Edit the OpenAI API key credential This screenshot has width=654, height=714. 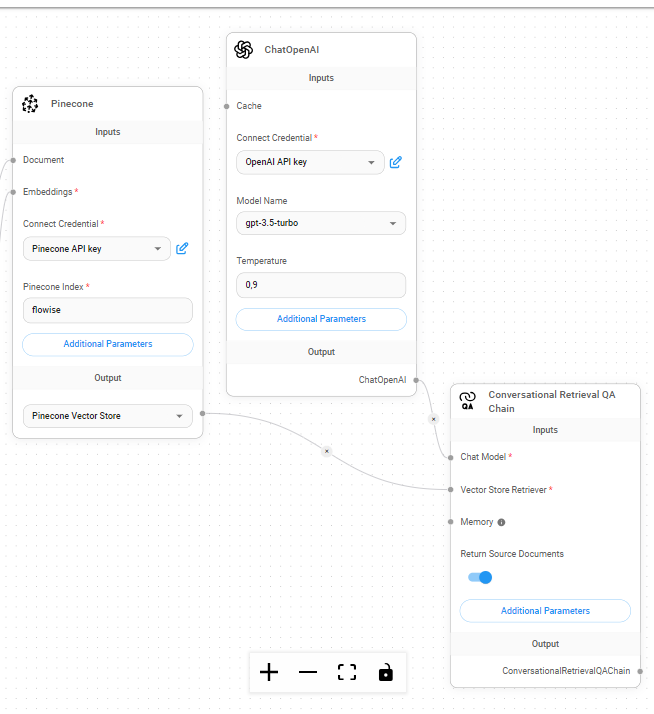(x=395, y=162)
